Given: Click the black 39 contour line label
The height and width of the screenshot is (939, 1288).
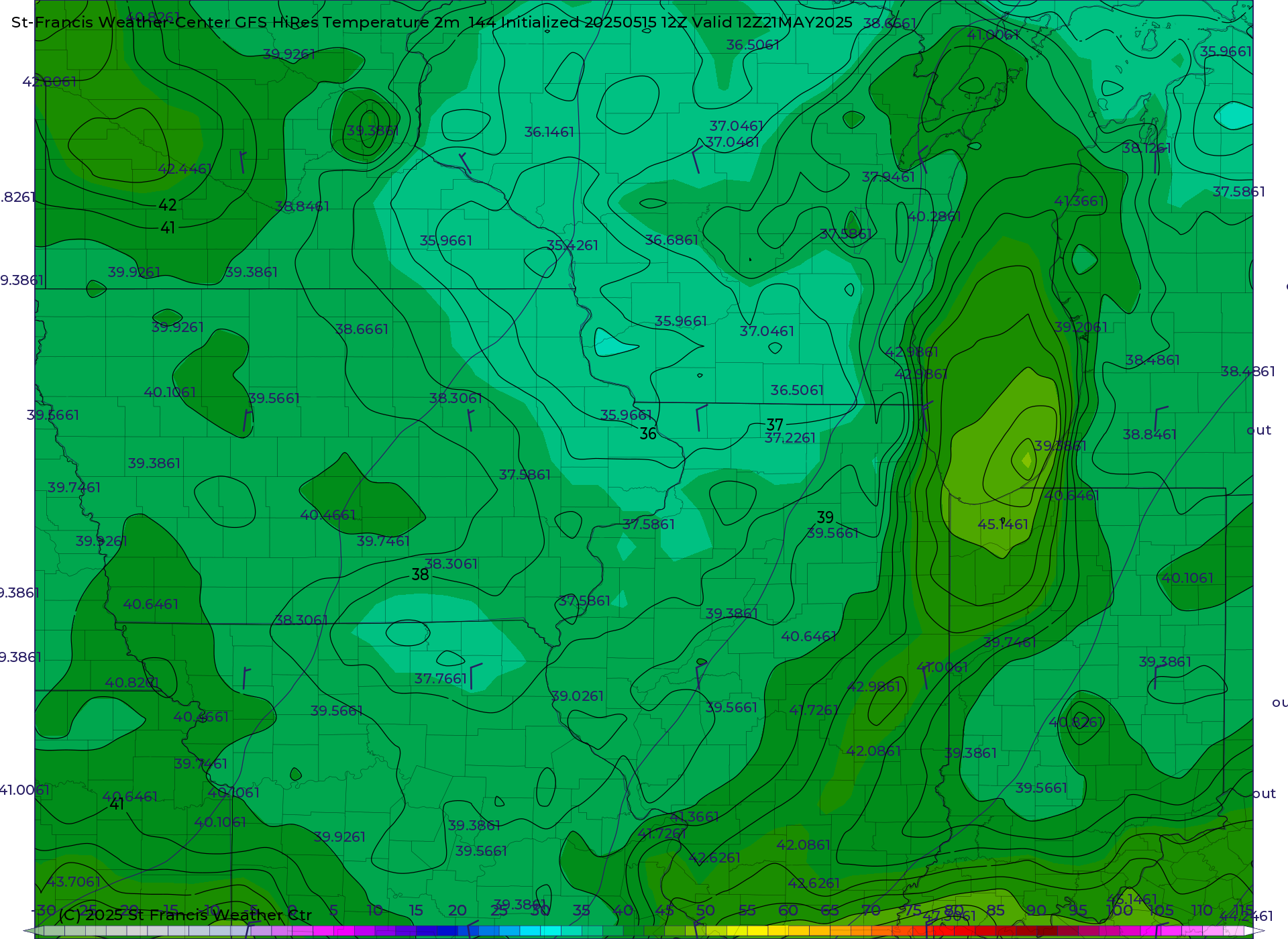Looking at the screenshot, I should coord(825,518).
